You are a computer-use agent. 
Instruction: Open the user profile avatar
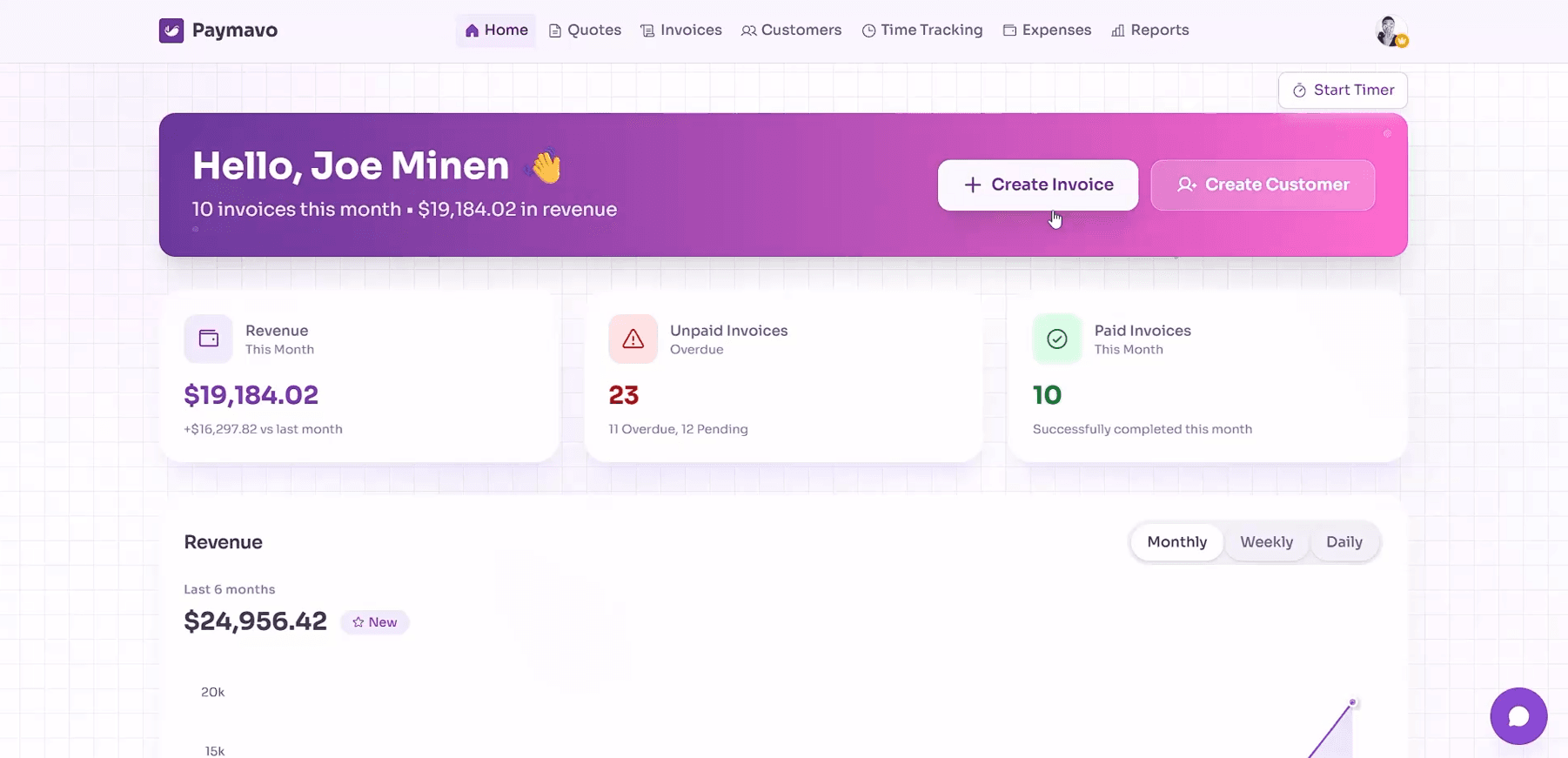click(x=1390, y=31)
